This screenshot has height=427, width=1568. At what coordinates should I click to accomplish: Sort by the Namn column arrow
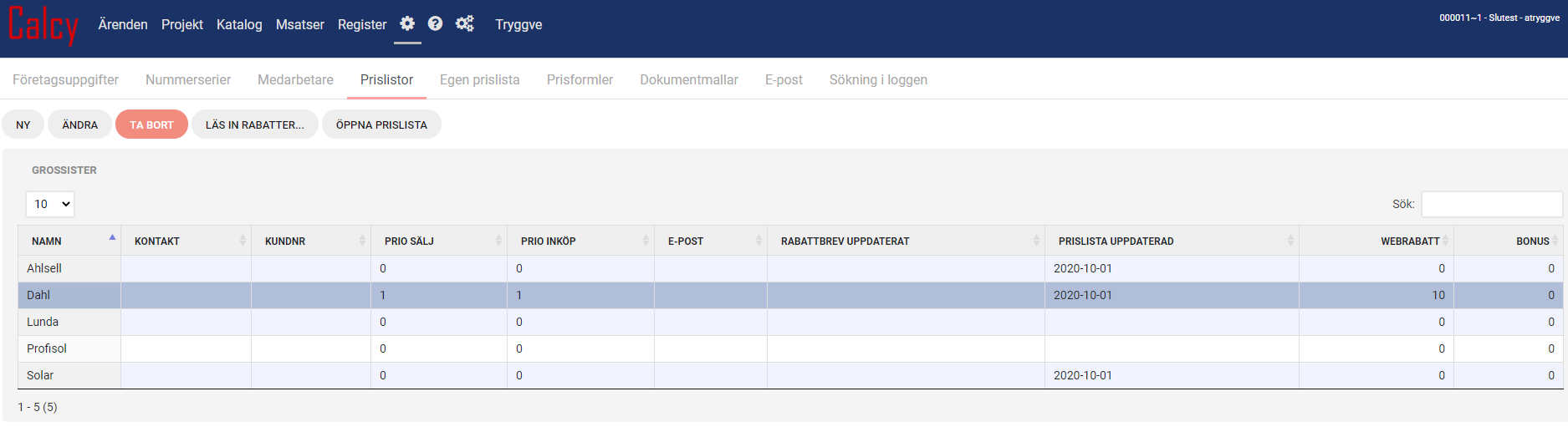[112, 238]
